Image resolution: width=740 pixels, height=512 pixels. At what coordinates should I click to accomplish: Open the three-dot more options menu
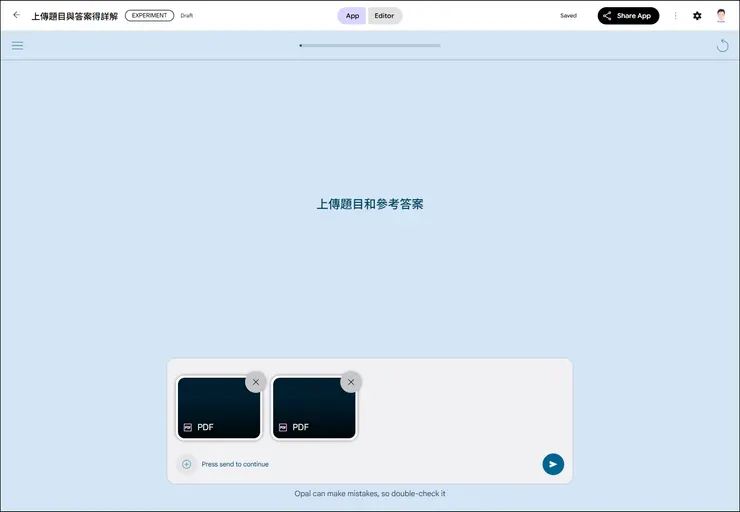tap(675, 16)
